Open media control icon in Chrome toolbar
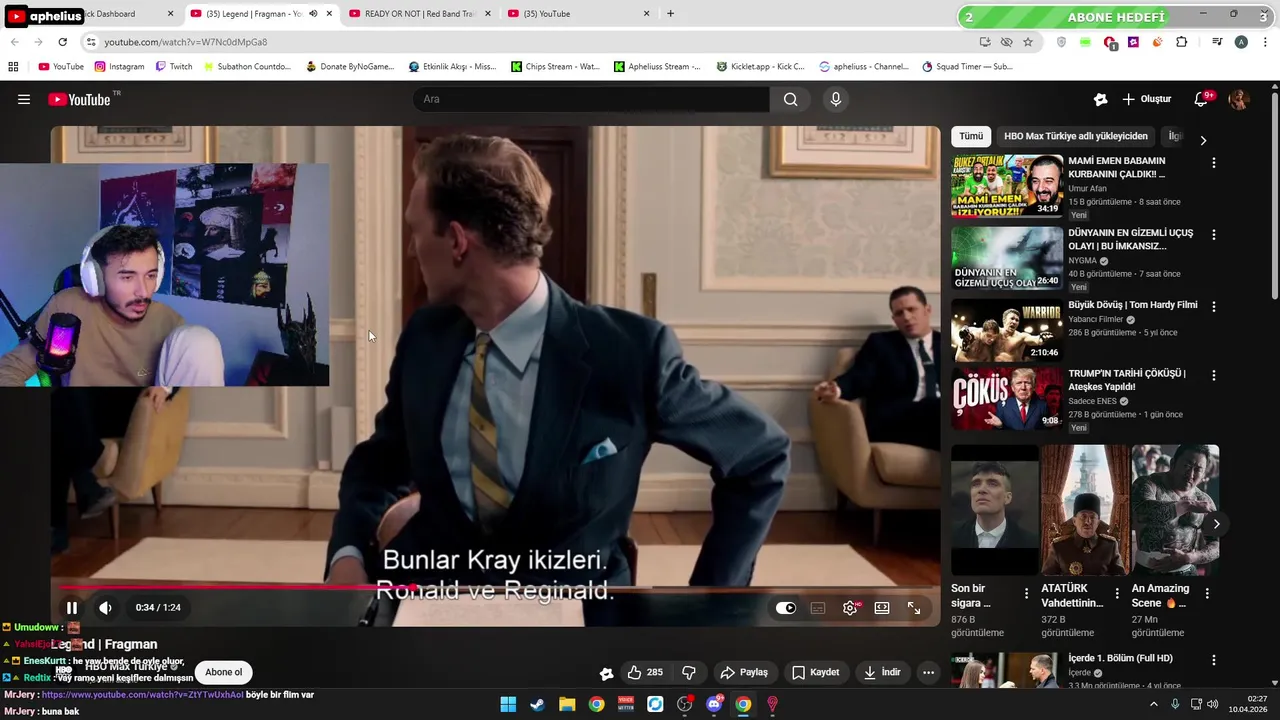1280x720 pixels. coord(1217,42)
